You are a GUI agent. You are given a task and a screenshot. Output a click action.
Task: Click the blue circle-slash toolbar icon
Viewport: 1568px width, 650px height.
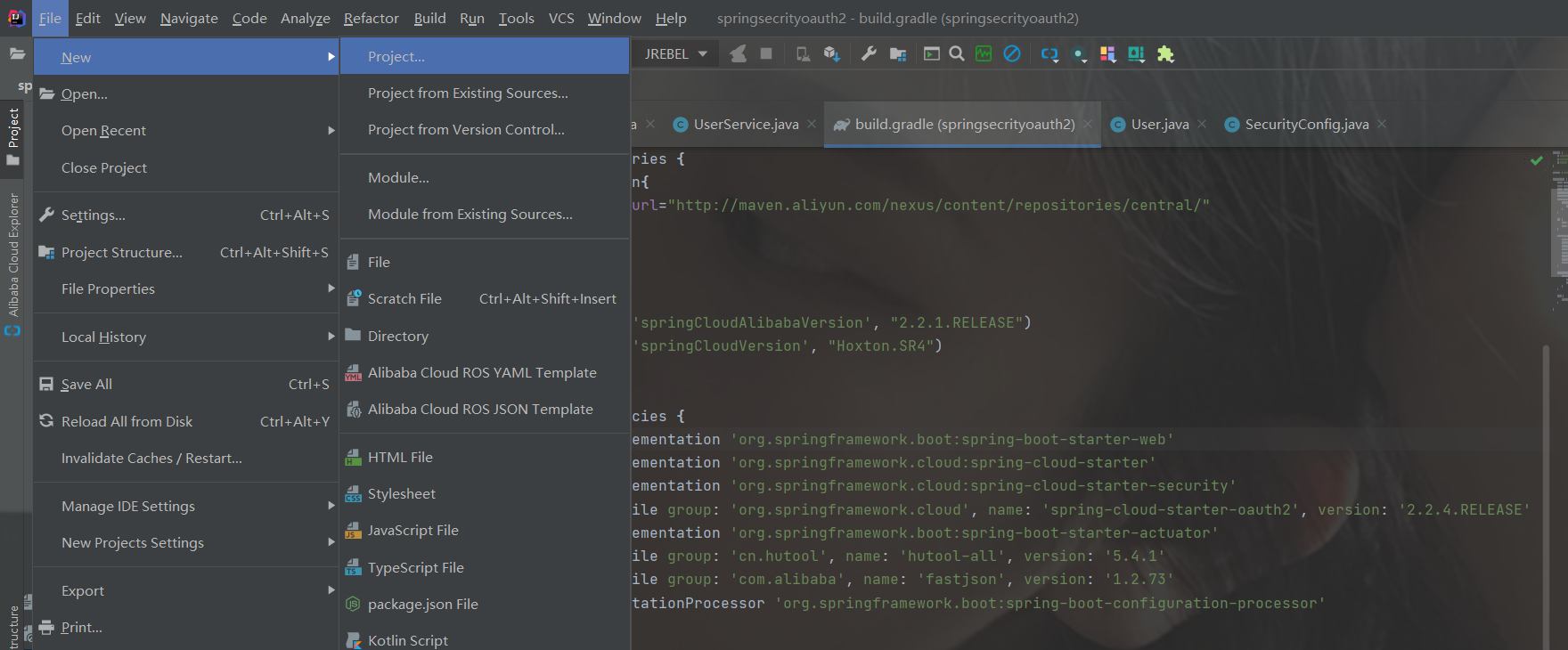click(x=1012, y=54)
